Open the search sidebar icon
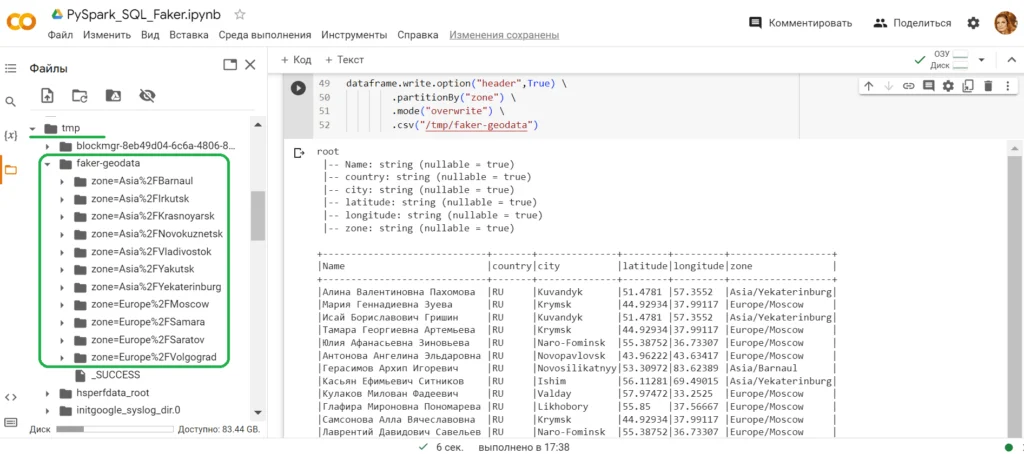This screenshot has width=1024, height=454. (10, 102)
